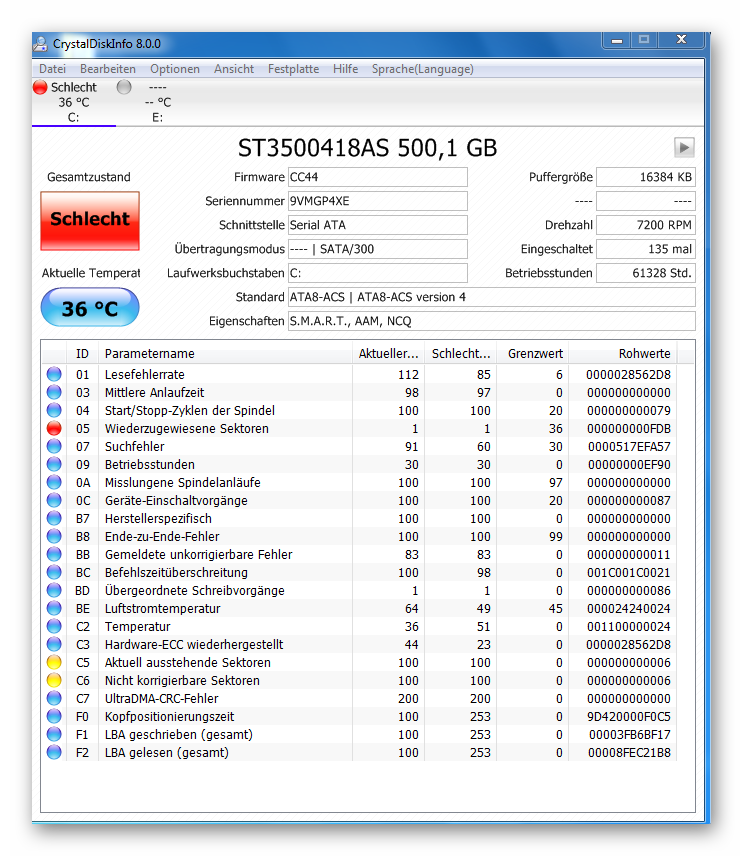Open the Festplatte menu

(x=293, y=69)
